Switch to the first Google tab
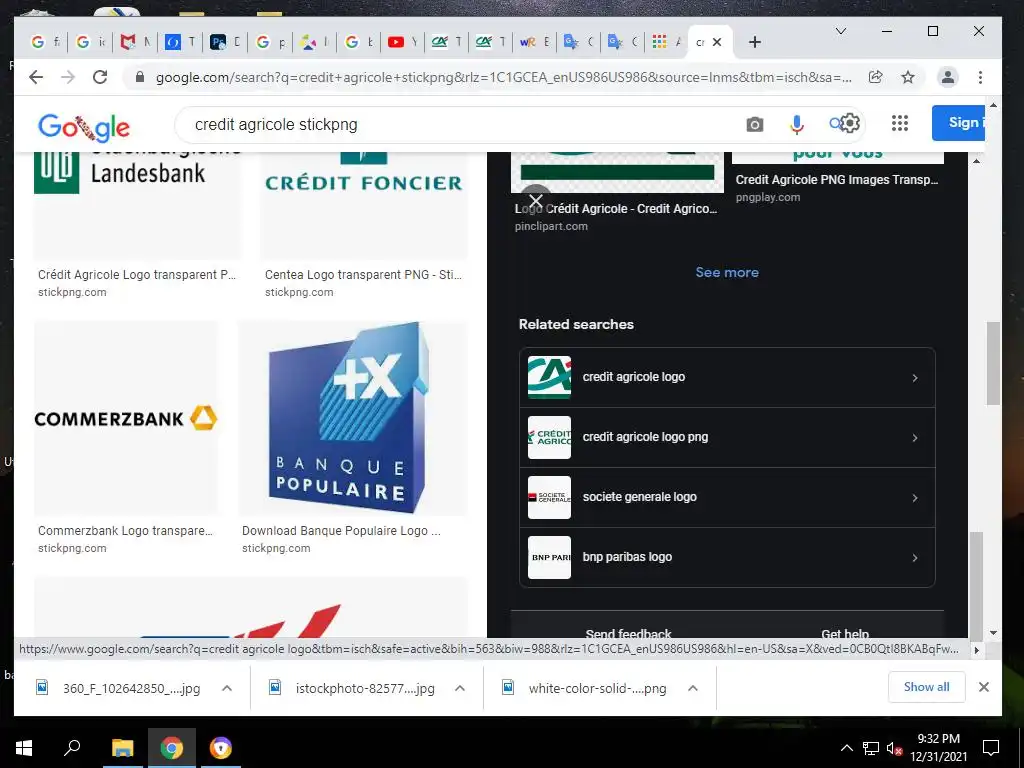The image size is (1024, 768). coord(46,42)
